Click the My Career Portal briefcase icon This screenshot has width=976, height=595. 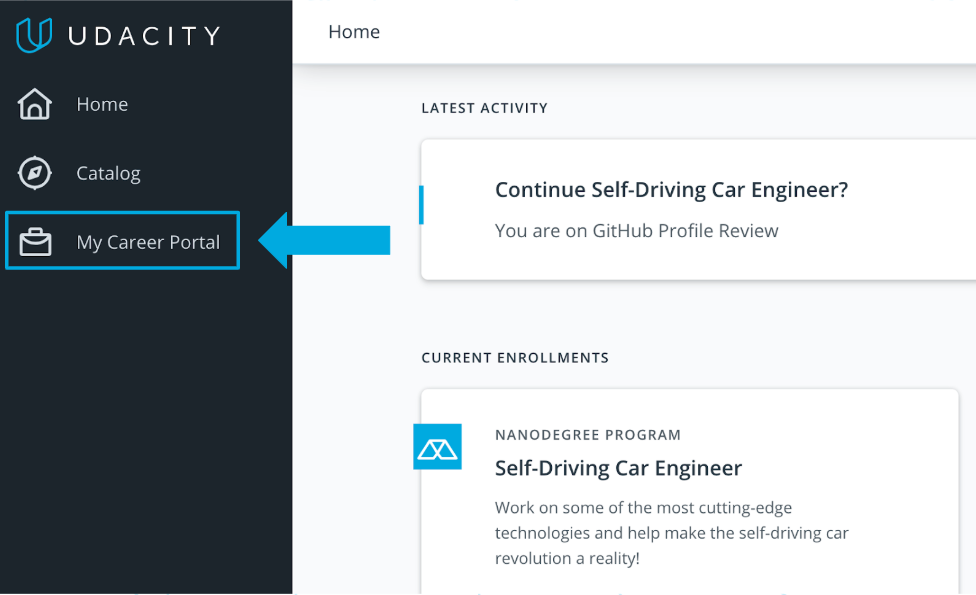(x=33, y=240)
